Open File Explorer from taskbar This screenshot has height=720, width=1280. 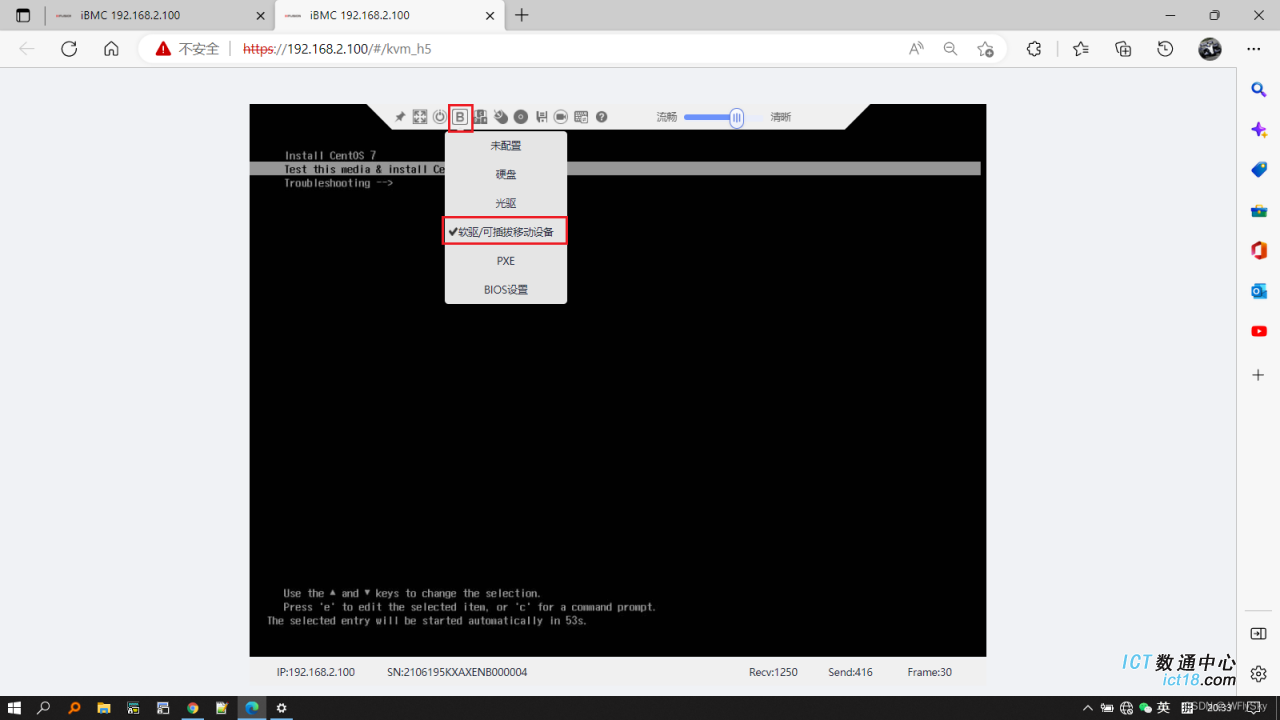pos(103,708)
